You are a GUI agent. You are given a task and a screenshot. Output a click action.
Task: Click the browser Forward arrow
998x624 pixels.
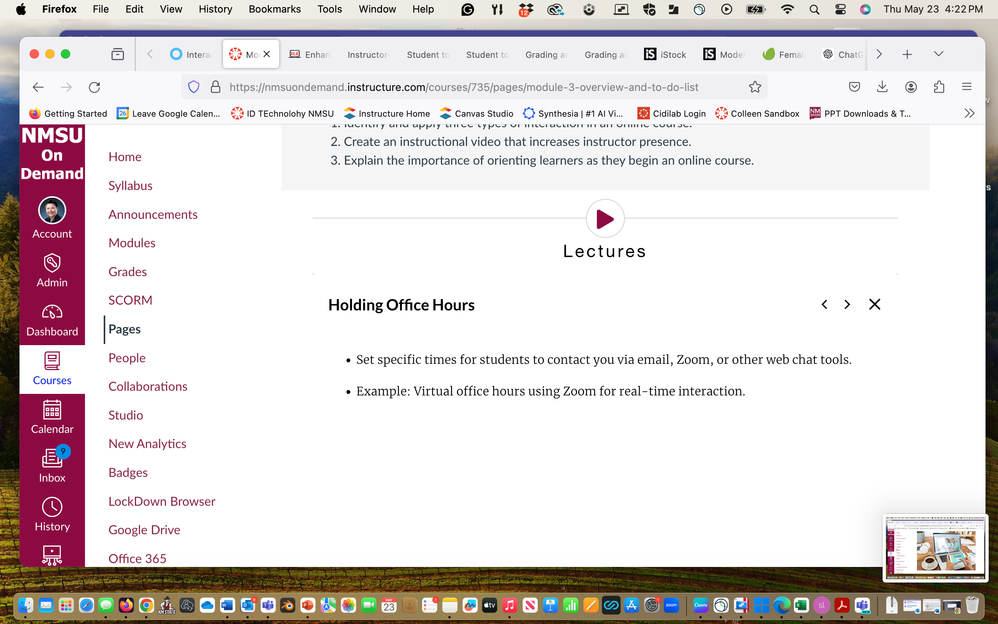pyautogui.click(x=66, y=87)
